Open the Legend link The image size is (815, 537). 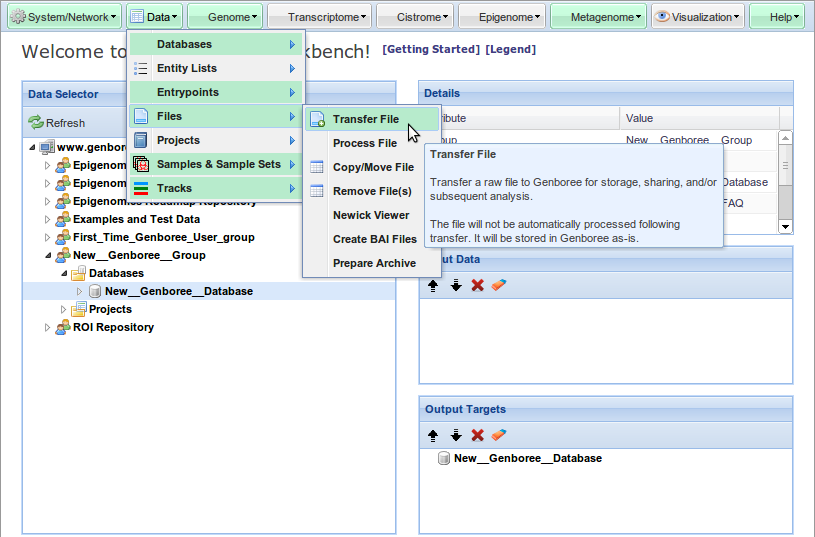510,50
